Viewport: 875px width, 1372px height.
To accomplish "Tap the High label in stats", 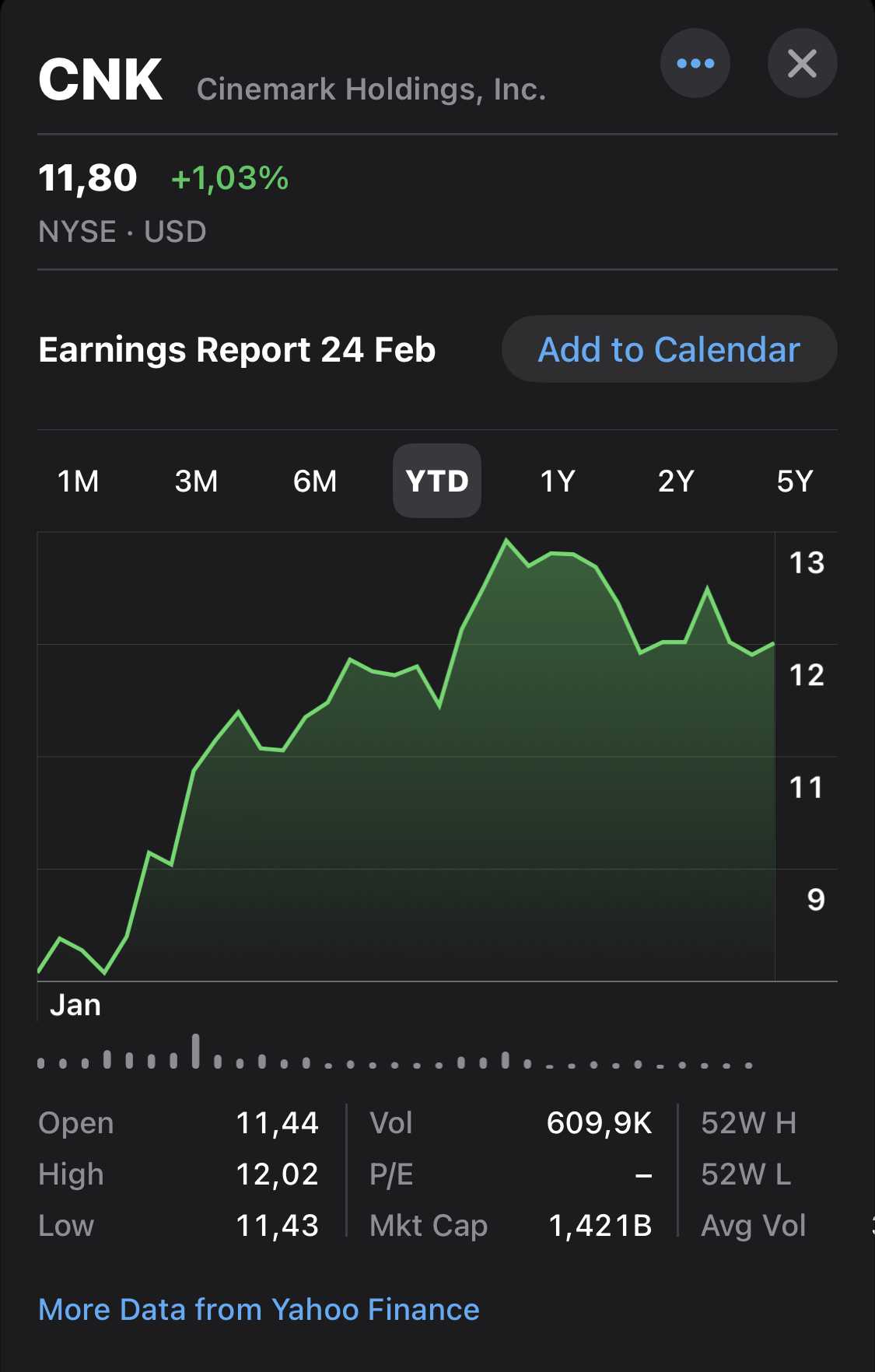I will coord(71,1174).
